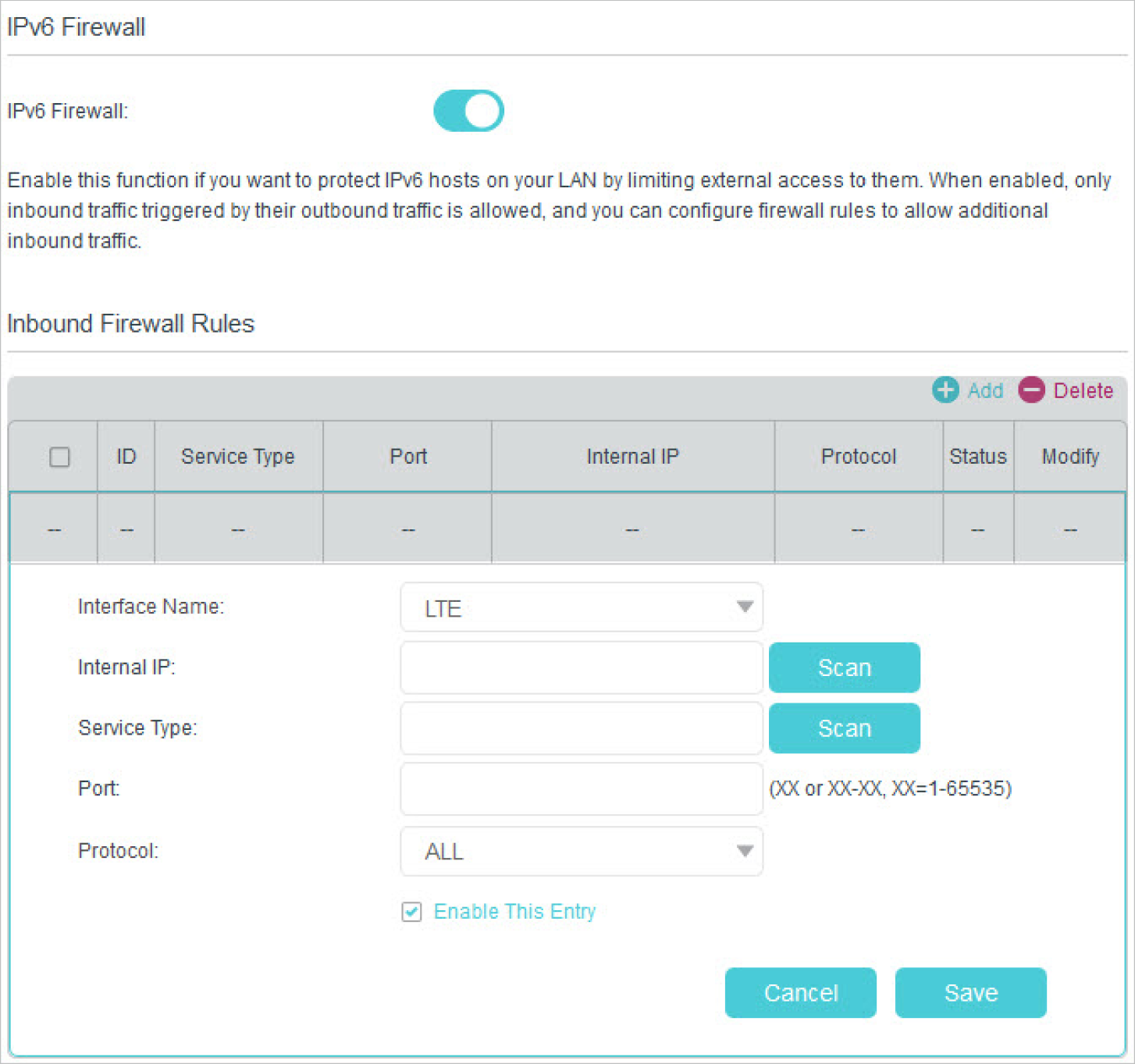Click Scan next to Service Type
The image size is (1135, 1064).
coord(844,728)
